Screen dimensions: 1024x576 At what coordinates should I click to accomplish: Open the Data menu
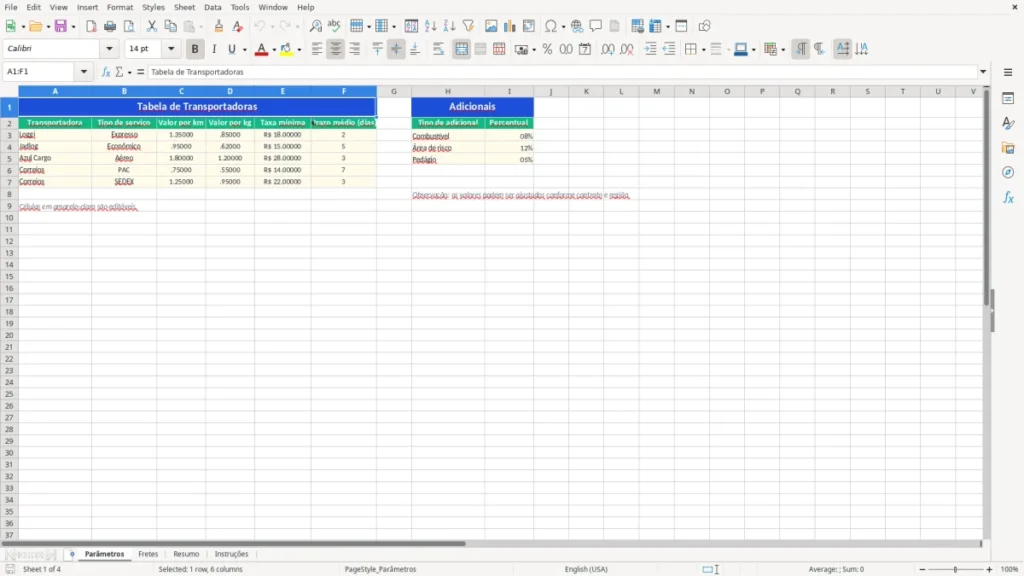213,7
